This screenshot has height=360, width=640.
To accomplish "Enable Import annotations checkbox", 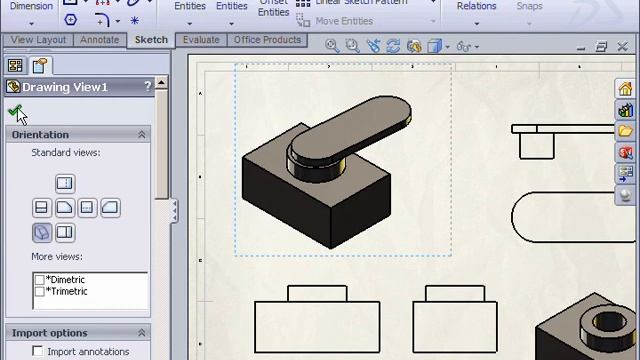I will point(38,351).
